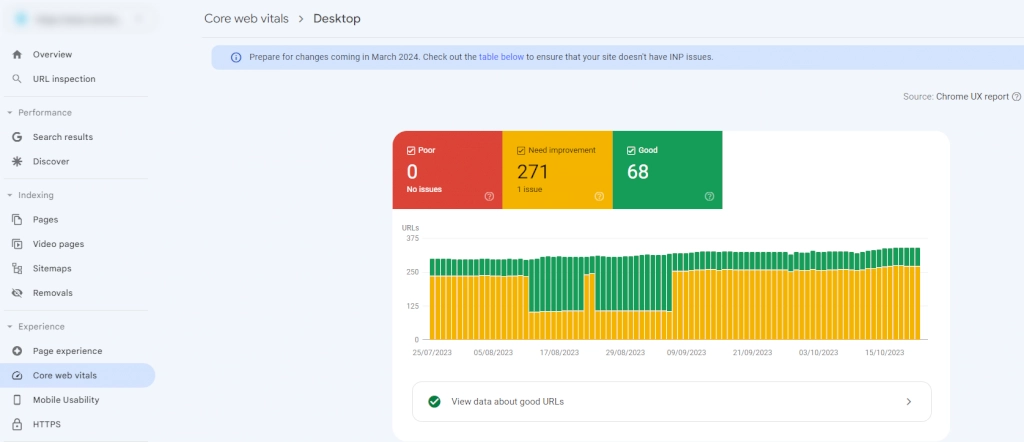
Task: Click the URL inspection magnifier icon
Action: pyautogui.click(x=18, y=79)
